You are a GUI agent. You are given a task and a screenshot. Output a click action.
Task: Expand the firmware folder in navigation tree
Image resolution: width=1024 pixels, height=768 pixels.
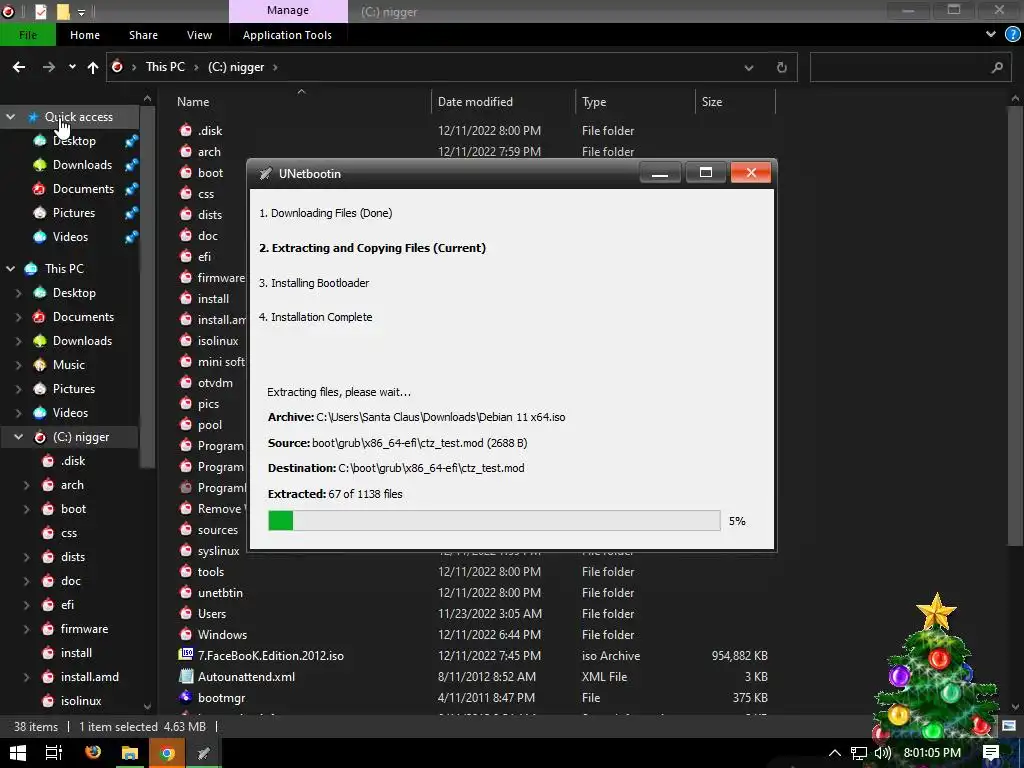(26, 630)
